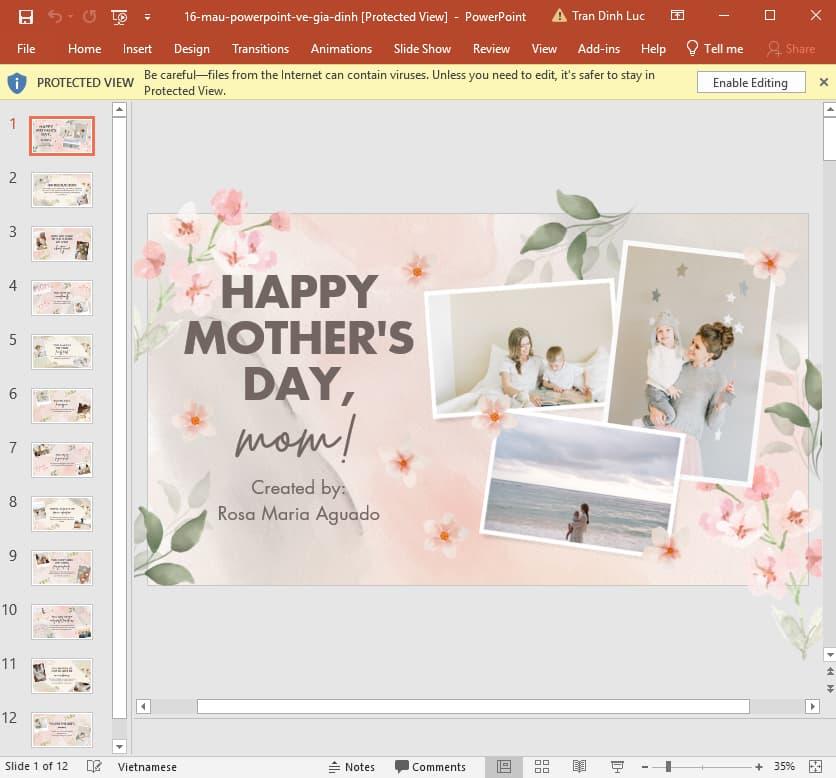Select the Undo icon
Image resolution: width=836 pixels, height=778 pixels.
pyautogui.click(x=56, y=17)
